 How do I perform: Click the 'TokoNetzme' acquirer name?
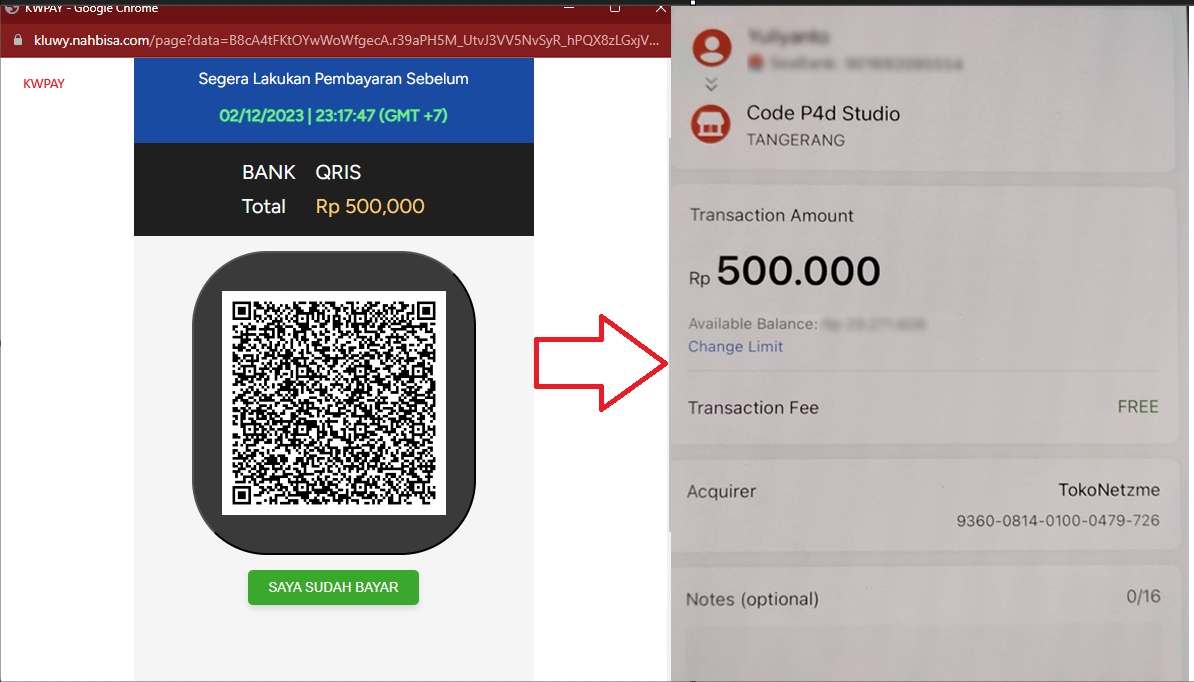(1109, 490)
